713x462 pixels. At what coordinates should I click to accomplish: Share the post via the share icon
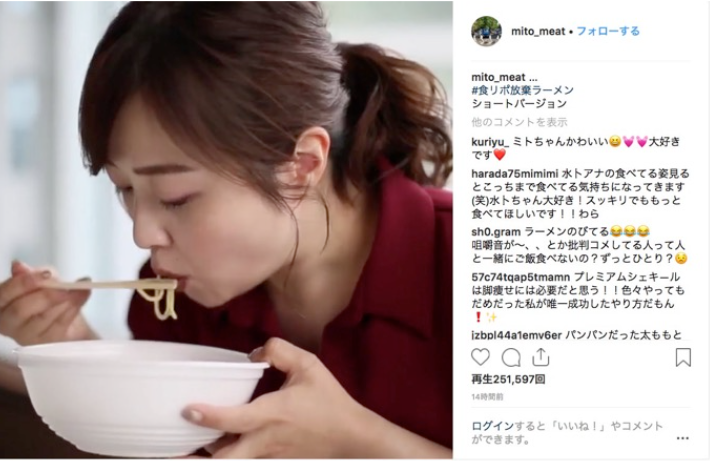[541, 357]
